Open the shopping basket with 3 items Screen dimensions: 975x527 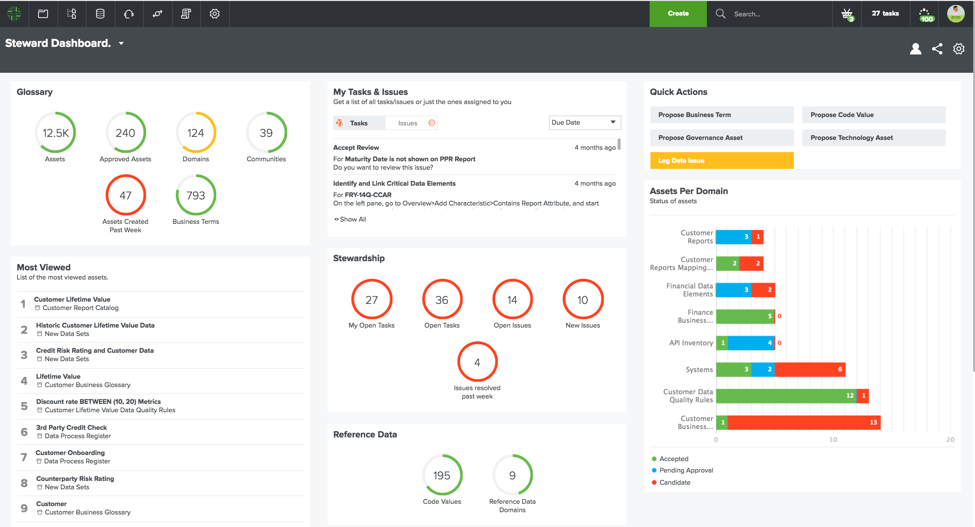pyautogui.click(x=847, y=14)
